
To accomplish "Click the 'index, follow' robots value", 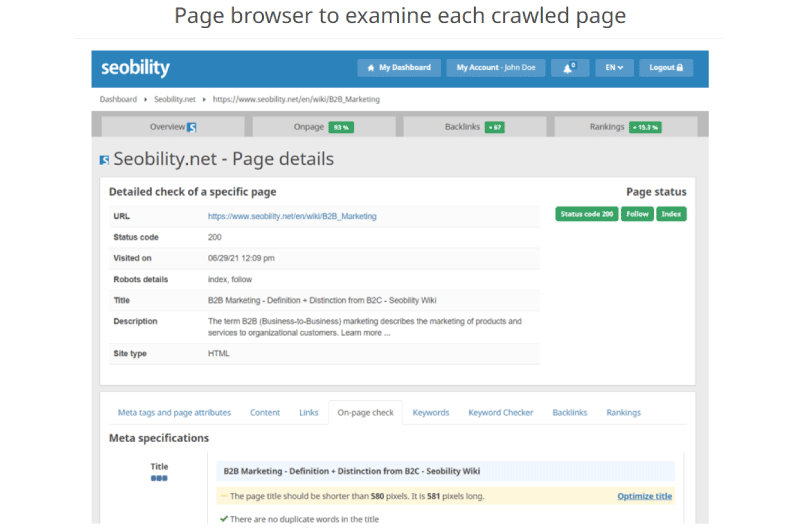I will (230, 279).
